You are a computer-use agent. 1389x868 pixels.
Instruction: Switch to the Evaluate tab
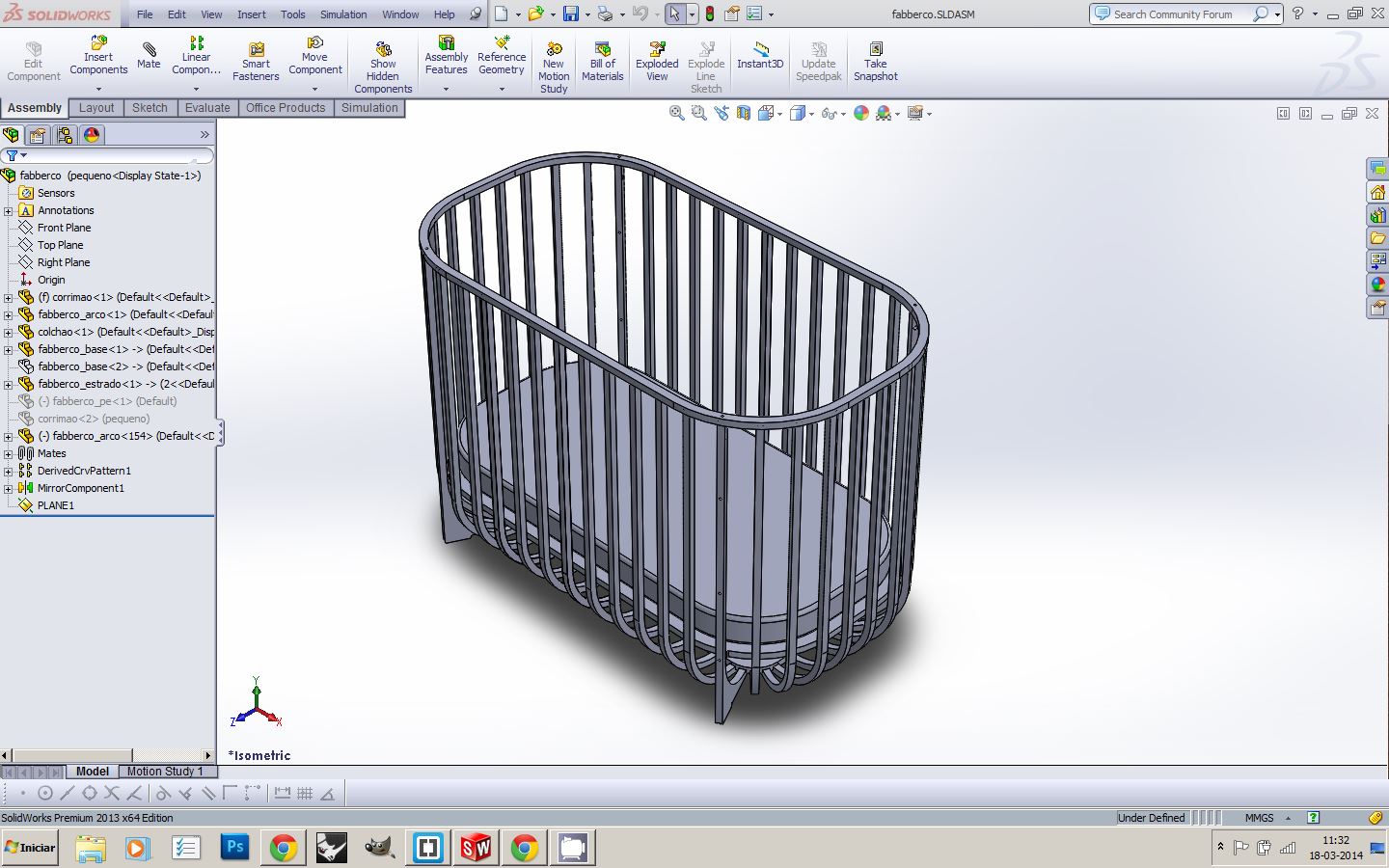tap(207, 108)
